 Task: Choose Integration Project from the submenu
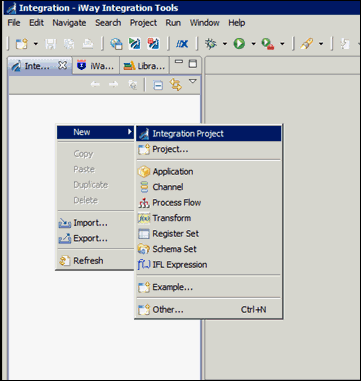pyautogui.click(x=209, y=134)
